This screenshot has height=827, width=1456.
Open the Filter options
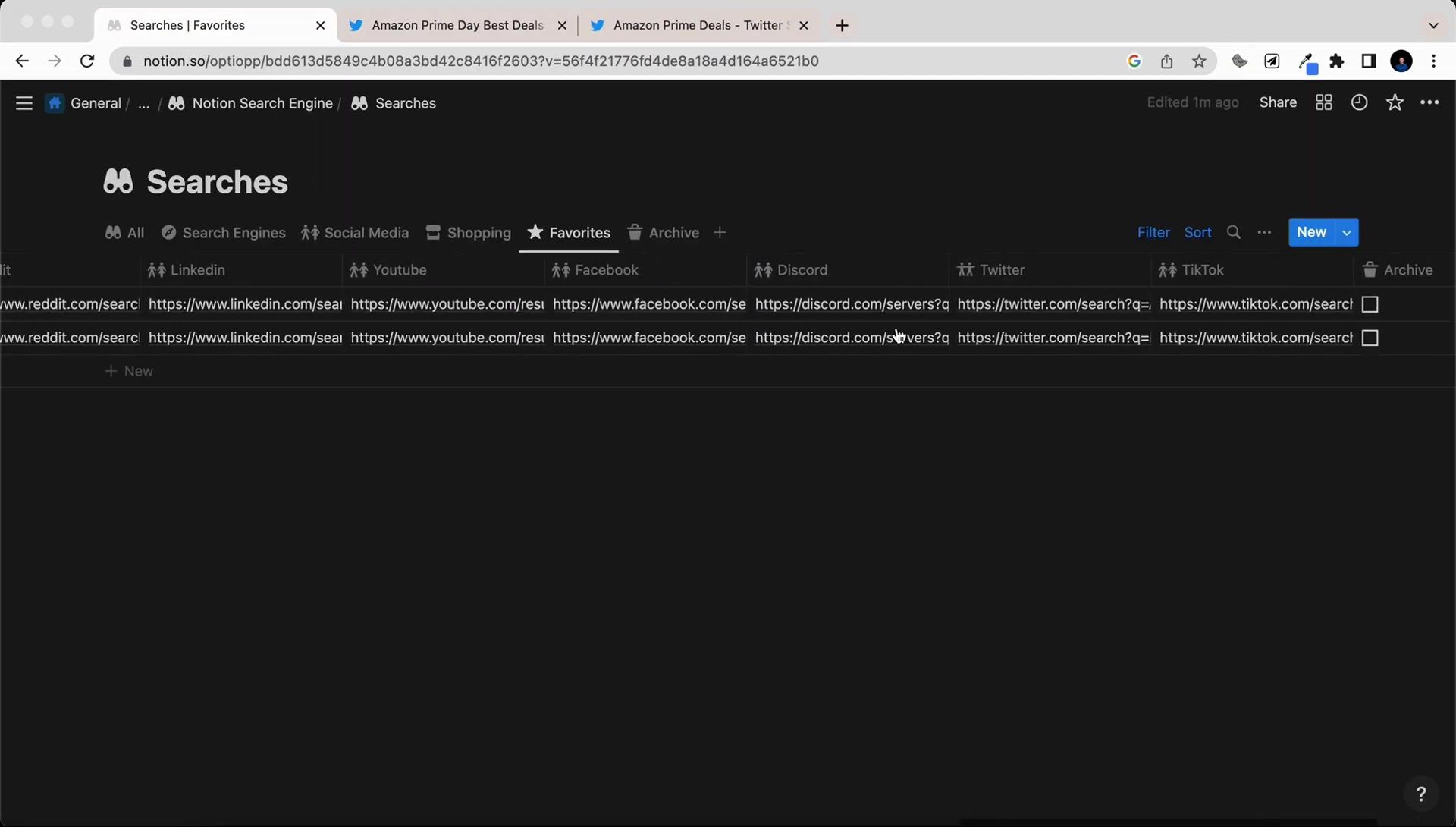coord(1153,233)
